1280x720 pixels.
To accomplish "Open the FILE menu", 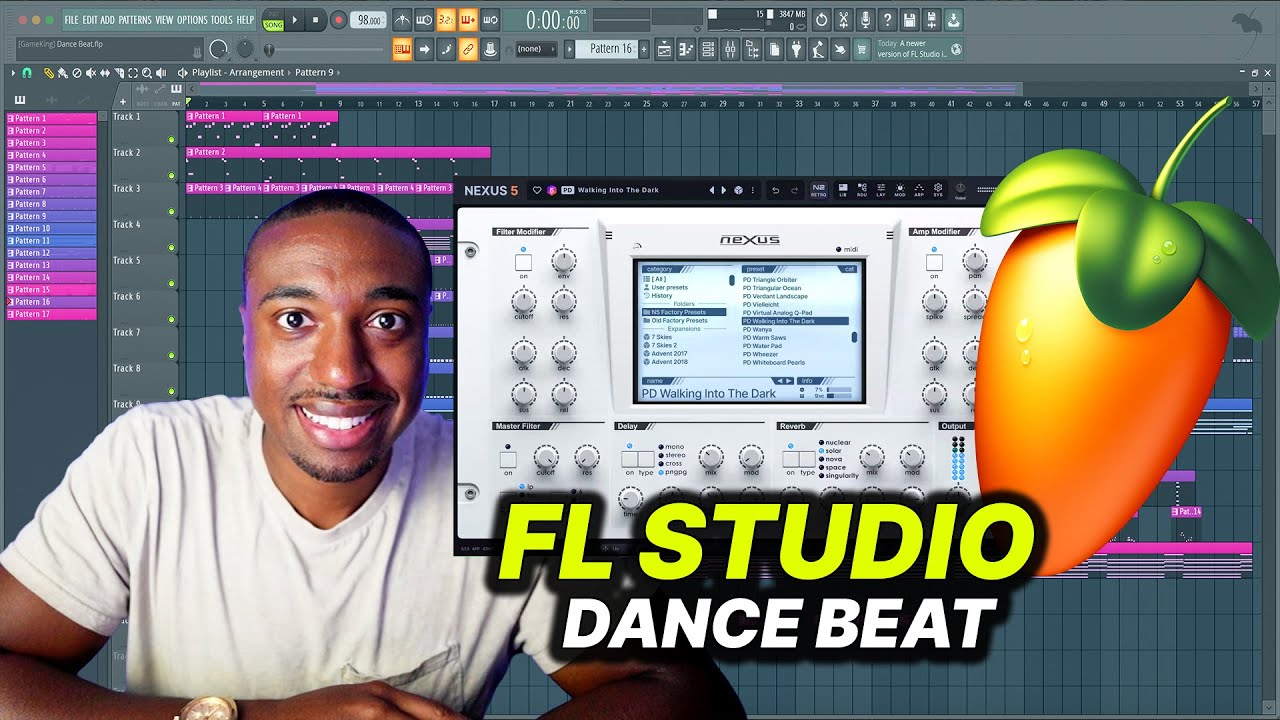I will (x=71, y=20).
